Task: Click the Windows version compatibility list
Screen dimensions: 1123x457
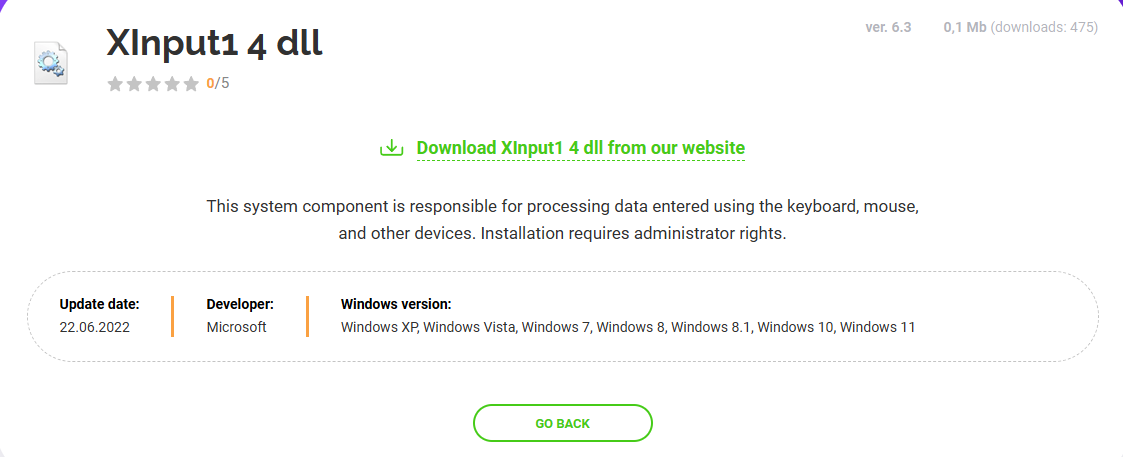Action: point(628,327)
